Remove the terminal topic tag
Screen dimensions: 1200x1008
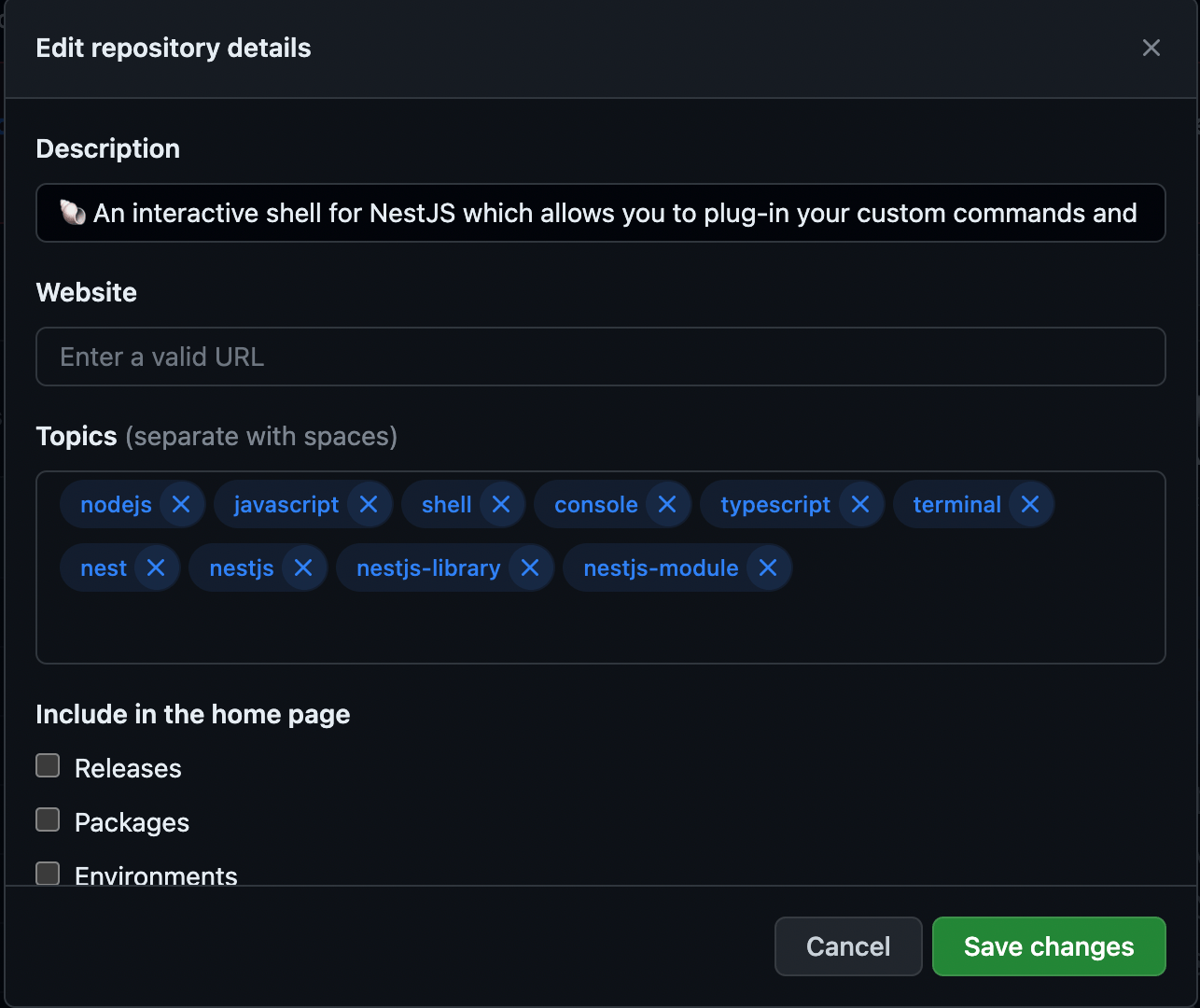(1029, 504)
